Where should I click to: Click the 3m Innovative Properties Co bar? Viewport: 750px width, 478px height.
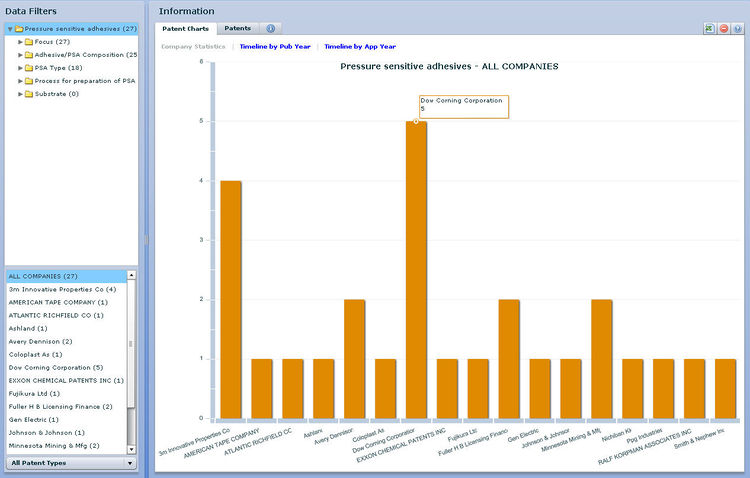[x=231, y=298]
